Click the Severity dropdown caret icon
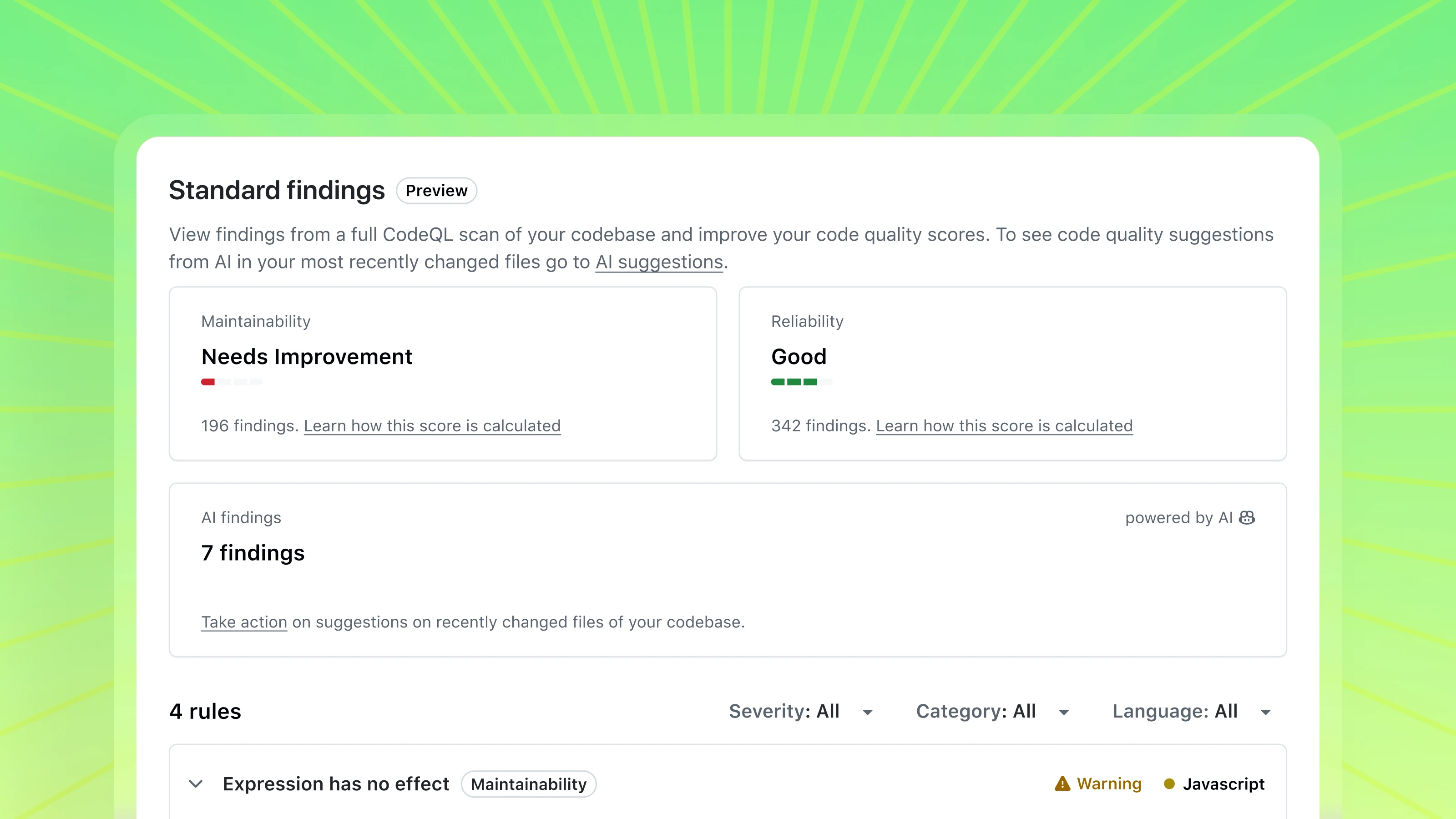The height and width of the screenshot is (819, 1456). pyautogui.click(x=867, y=712)
